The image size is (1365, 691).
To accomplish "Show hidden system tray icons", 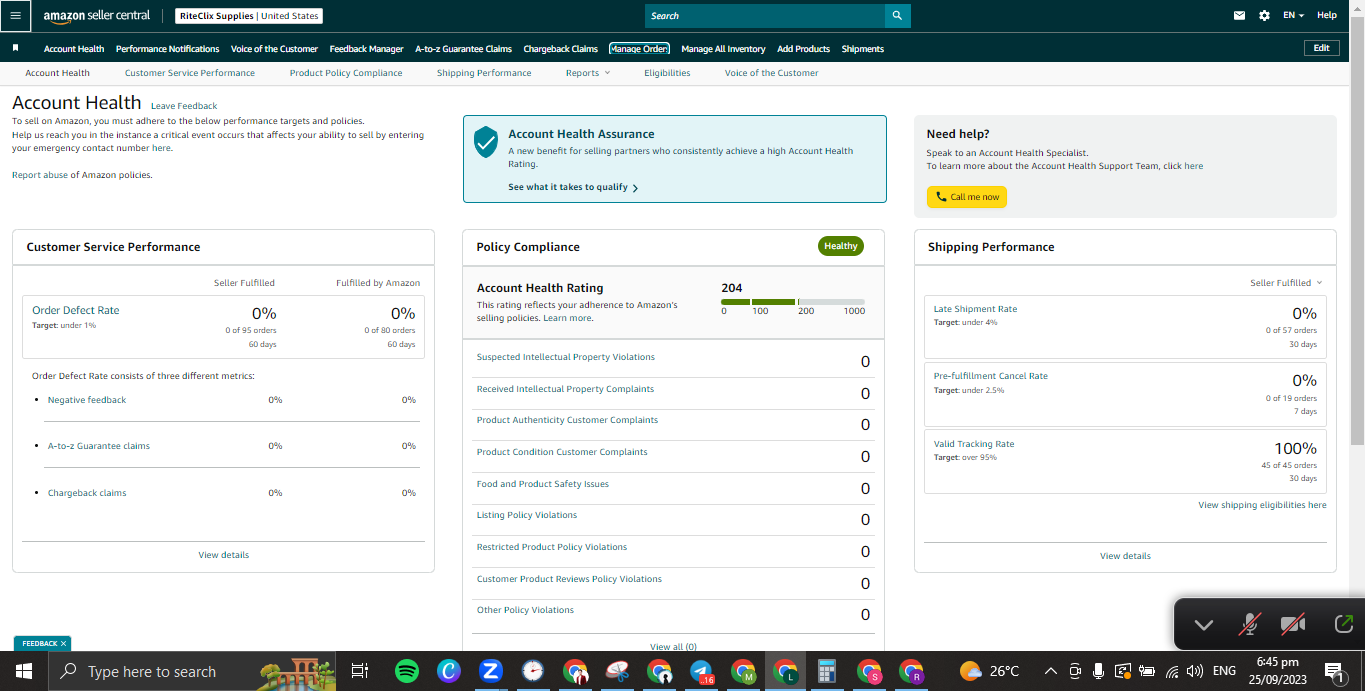I will [1050, 671].
